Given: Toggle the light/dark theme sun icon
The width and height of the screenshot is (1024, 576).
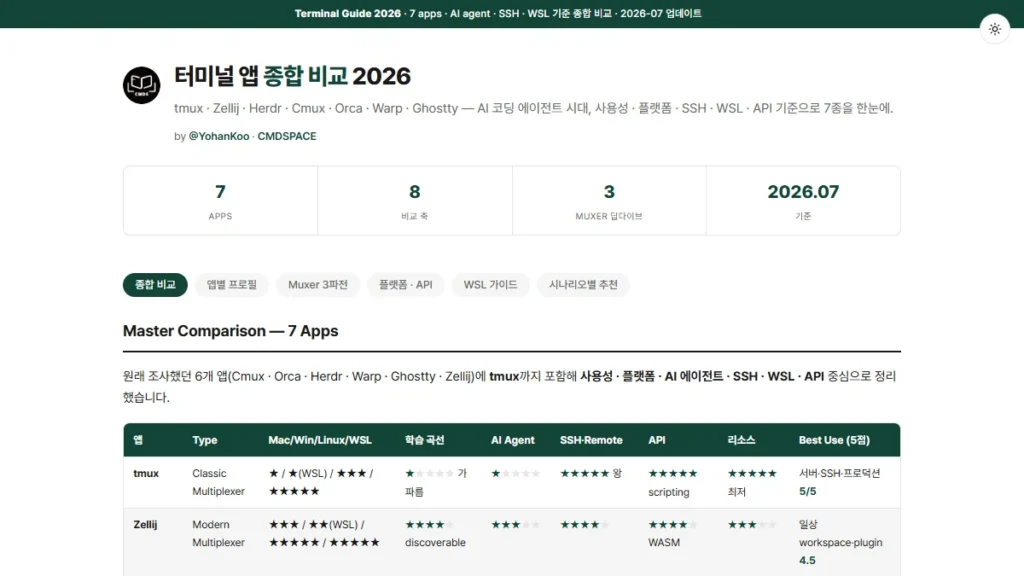Looking at the screenshot, I should point(995,29).
